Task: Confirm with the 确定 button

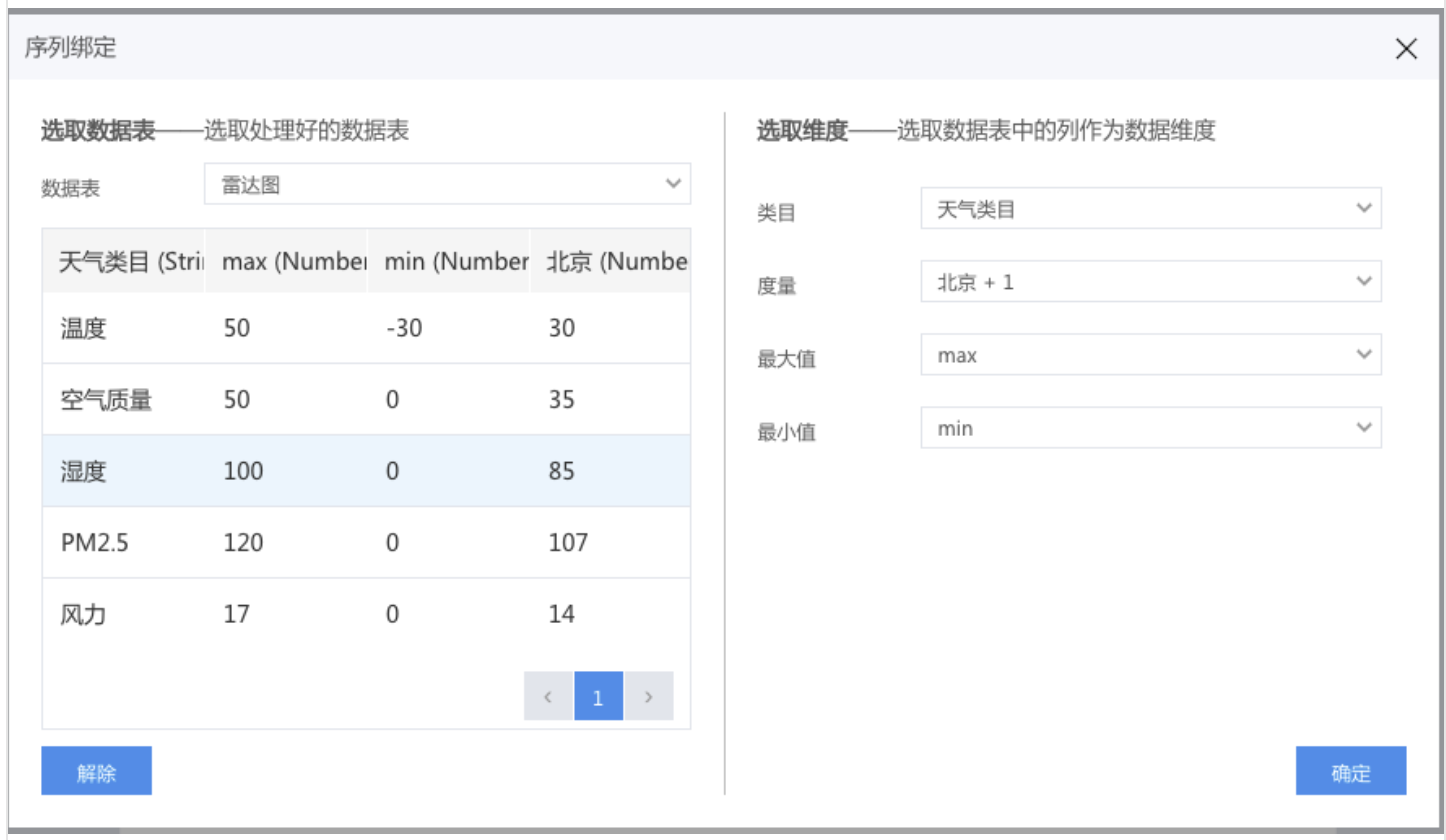Action: [x=1350, y=771]
